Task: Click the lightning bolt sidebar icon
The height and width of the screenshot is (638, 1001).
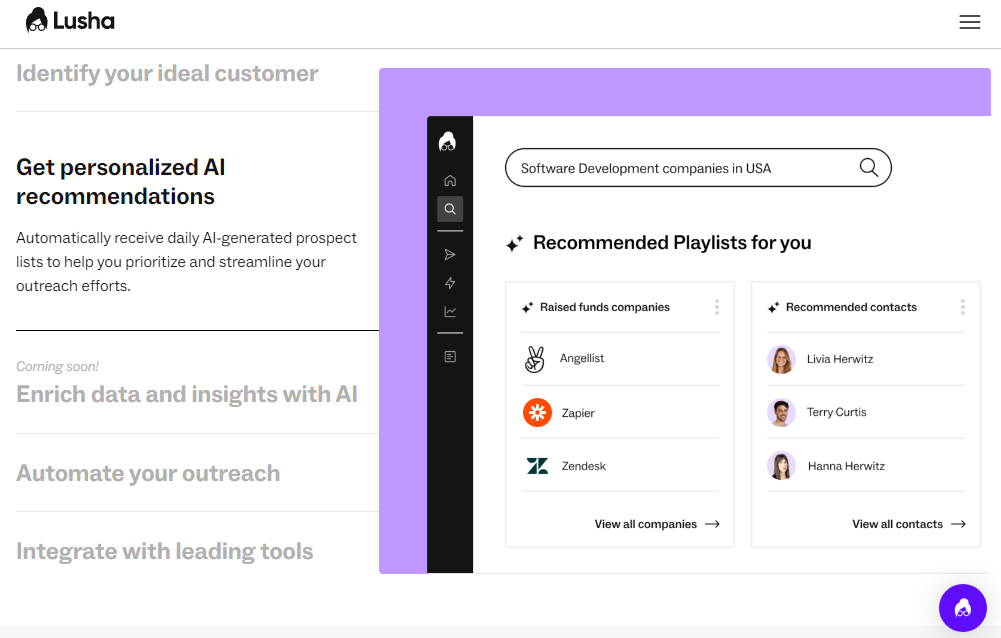Action: click(x=450, y=283)
